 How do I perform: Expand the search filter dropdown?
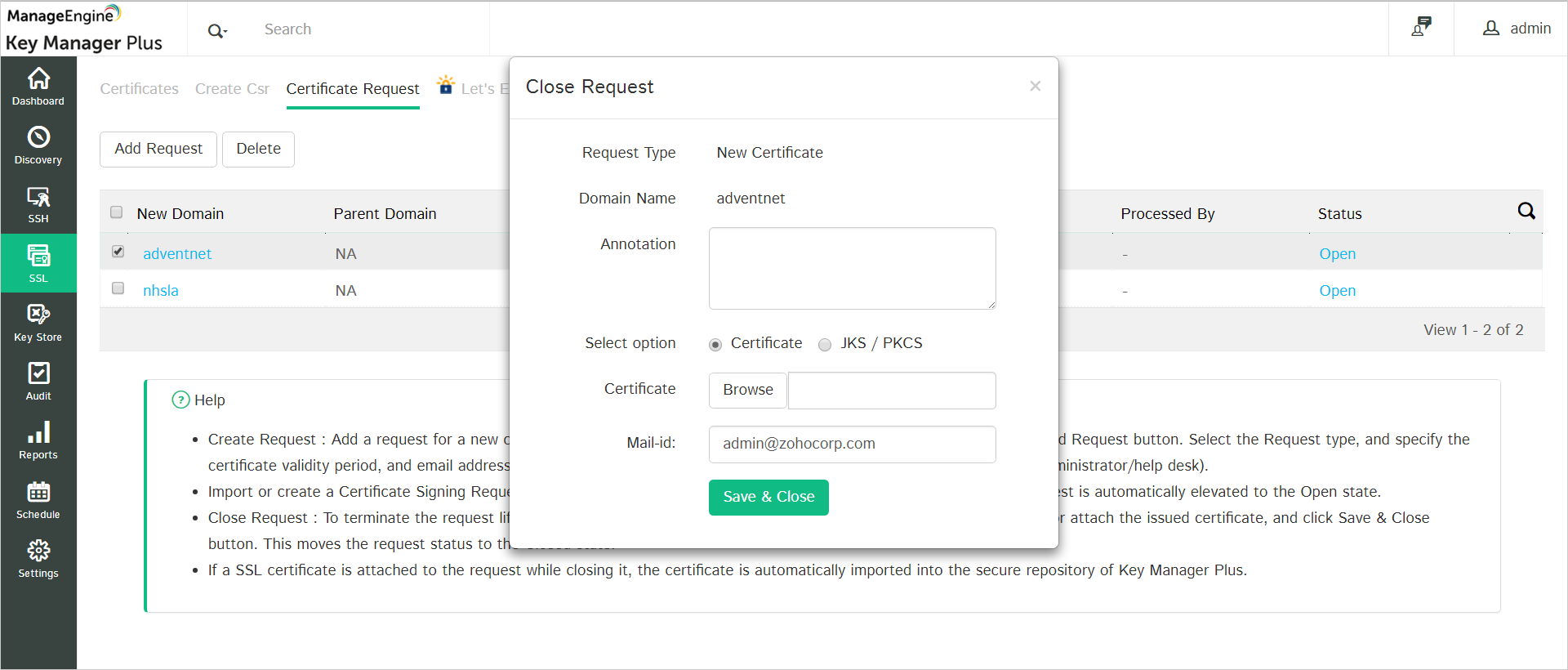(217, 31)
